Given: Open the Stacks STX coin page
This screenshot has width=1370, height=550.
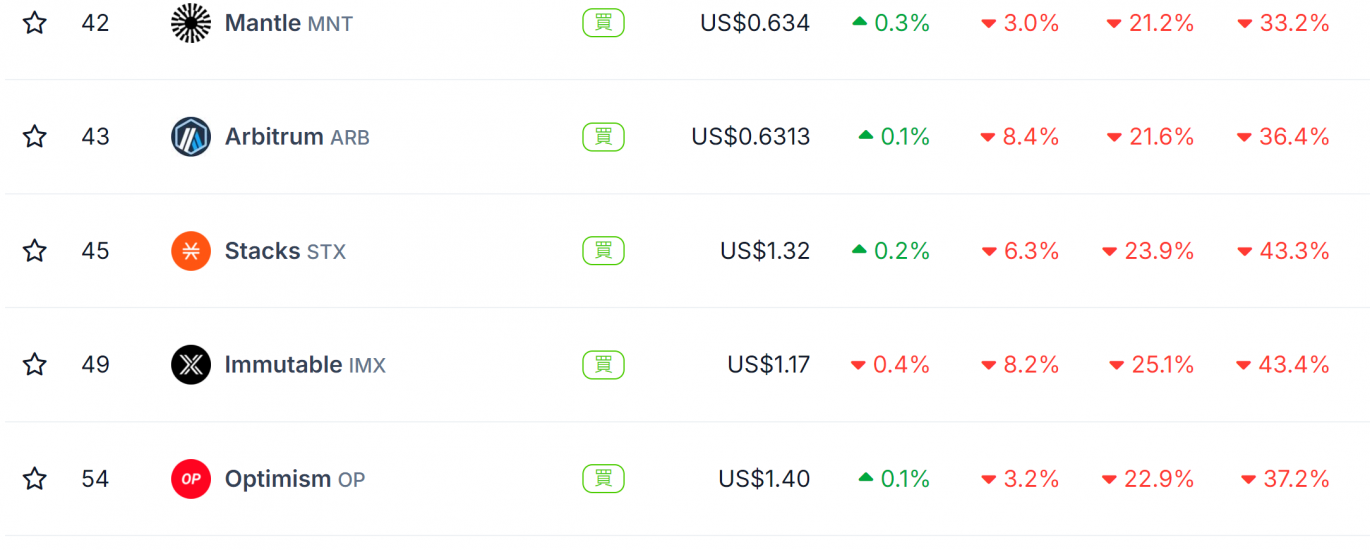Looking at the screenshot, I should tap(285, 251).
